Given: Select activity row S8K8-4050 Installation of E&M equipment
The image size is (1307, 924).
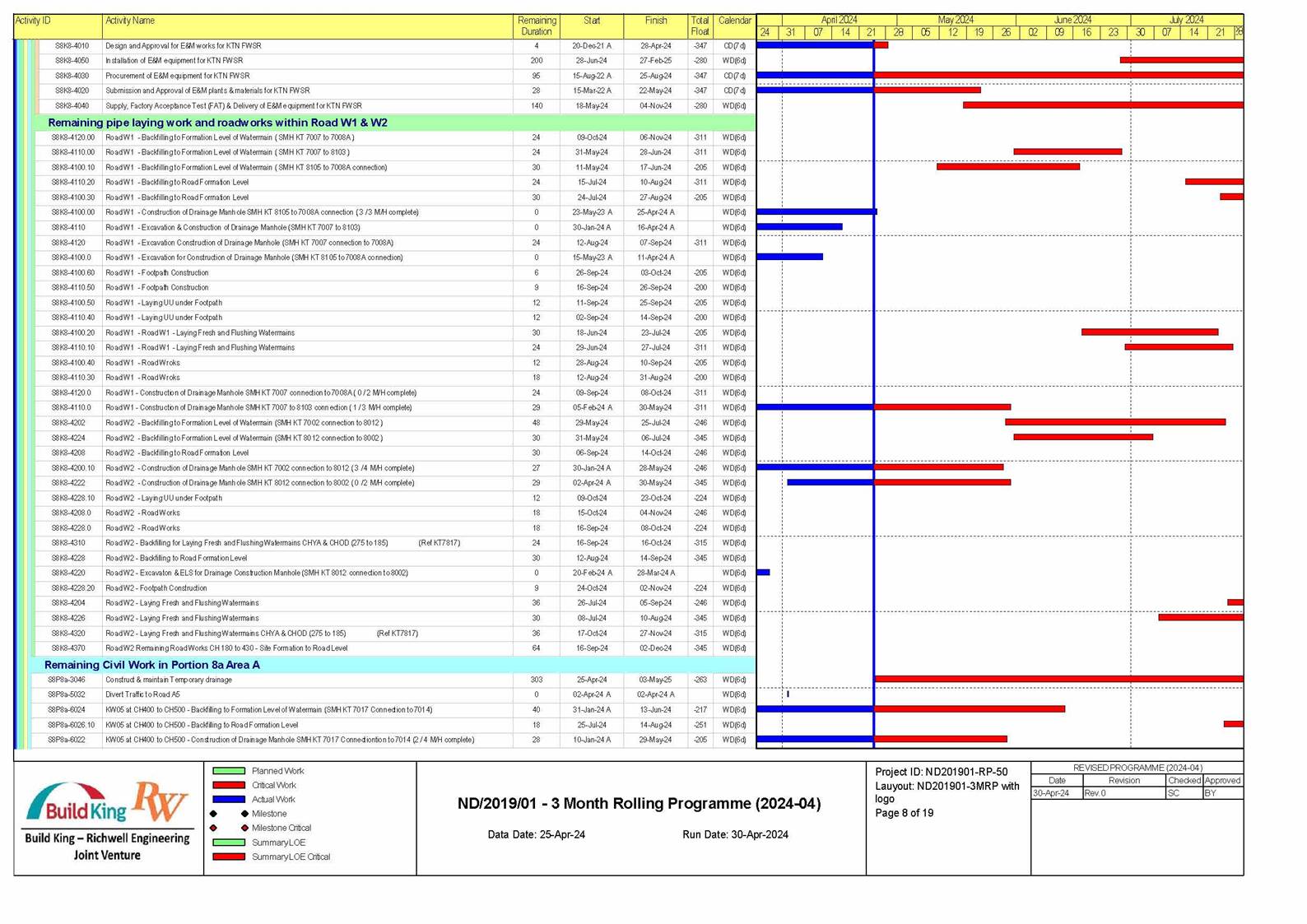Looking at the screenshot, I should point(174,61).
